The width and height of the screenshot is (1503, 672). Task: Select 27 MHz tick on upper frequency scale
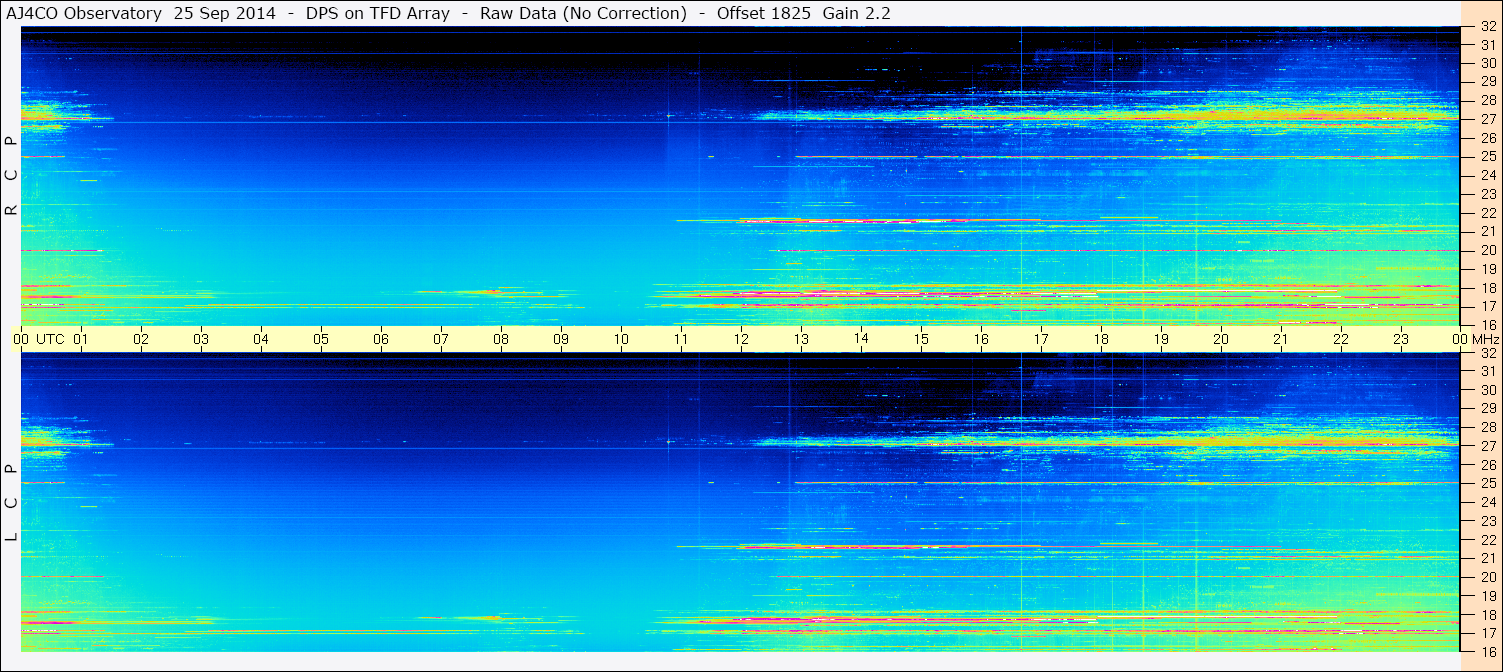click(x=1487, y=119)
